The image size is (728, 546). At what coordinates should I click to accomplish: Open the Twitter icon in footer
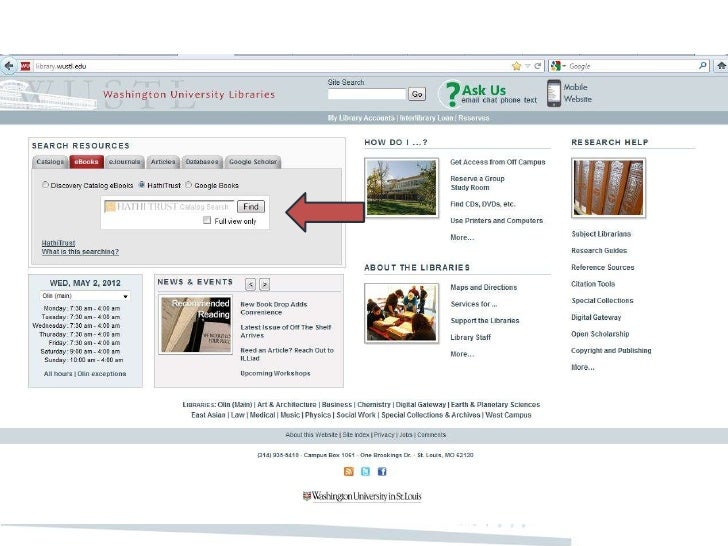[x=365, y=471]
